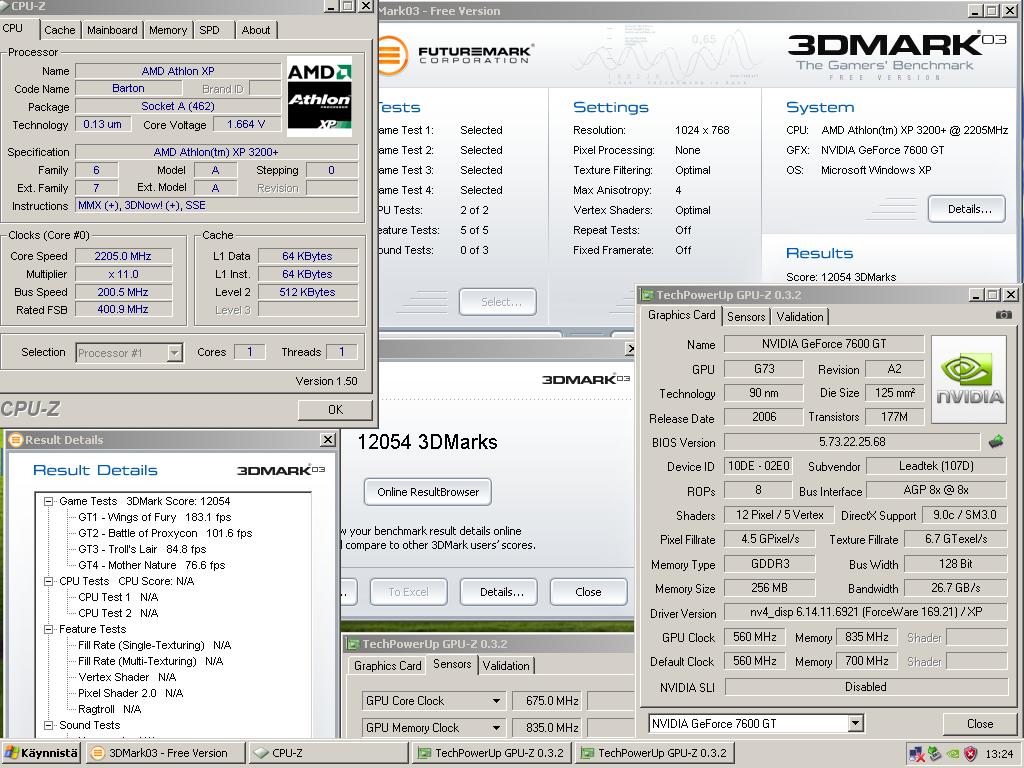Screen dimensions: 1024x768
Task: Select Ragtroll N/A tree row
Action: [110, 709]
